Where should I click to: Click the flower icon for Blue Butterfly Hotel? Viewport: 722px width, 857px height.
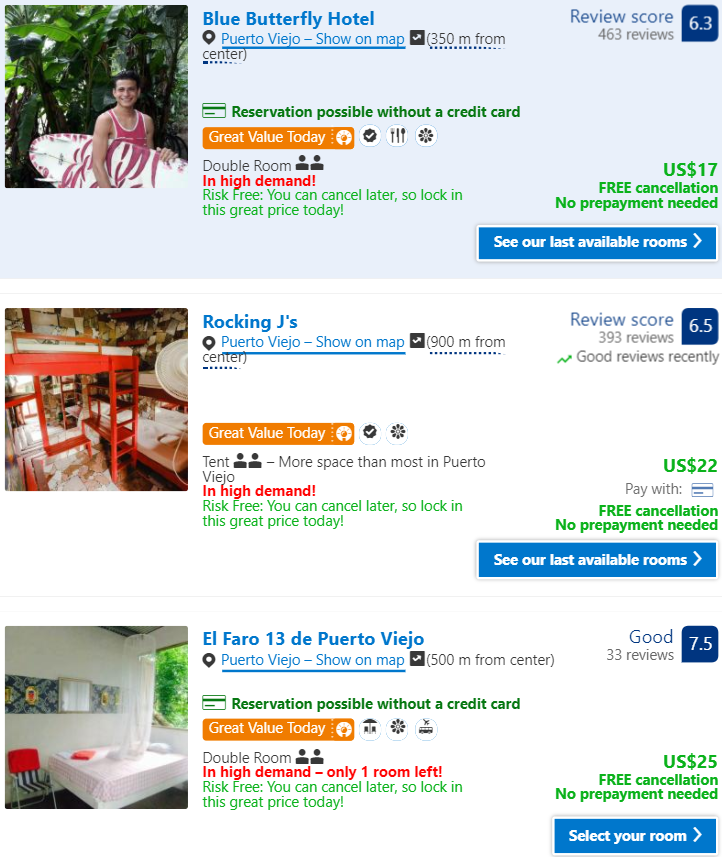(x=426, y=136)
